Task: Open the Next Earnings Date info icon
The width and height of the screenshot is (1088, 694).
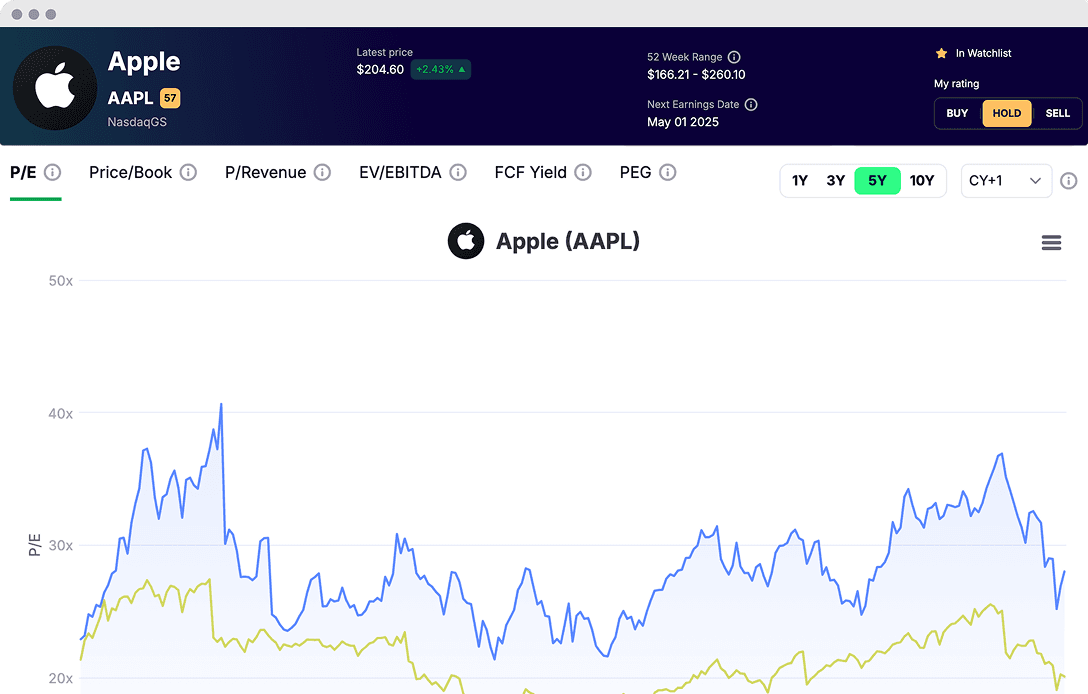Action: tap(751, 104)
